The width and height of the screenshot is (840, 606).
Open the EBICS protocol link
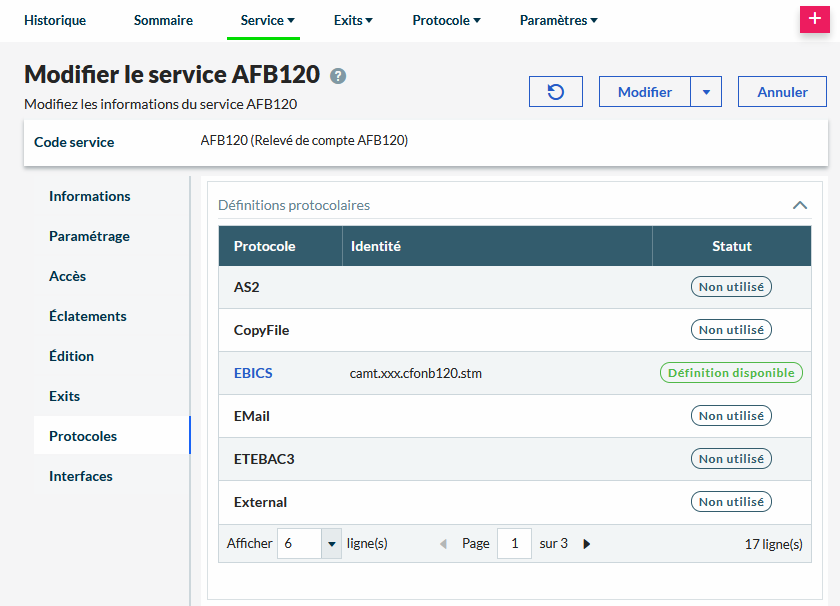tap(253, 373)
